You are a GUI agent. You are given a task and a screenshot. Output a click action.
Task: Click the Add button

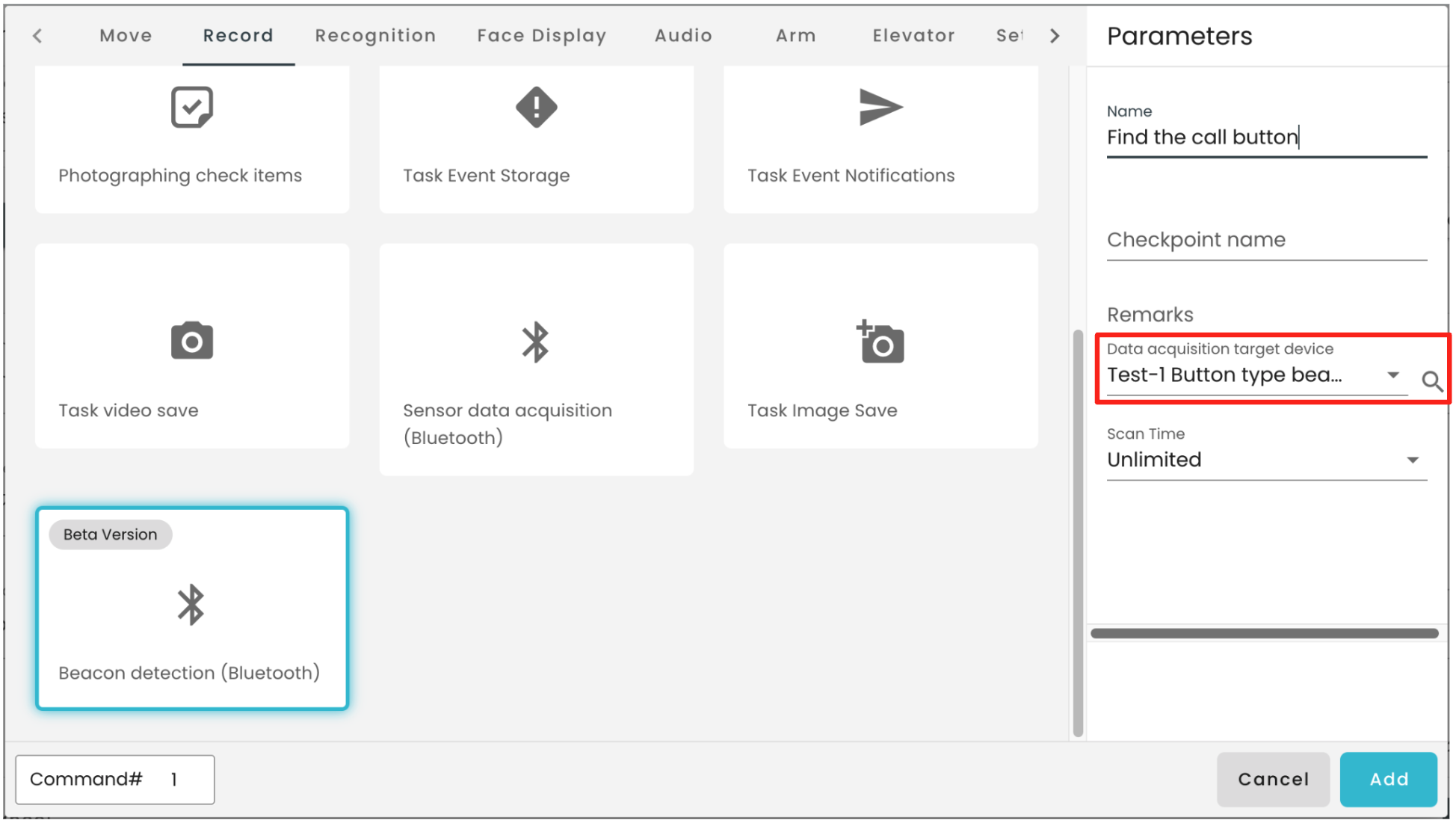[x=1389, y=780]
